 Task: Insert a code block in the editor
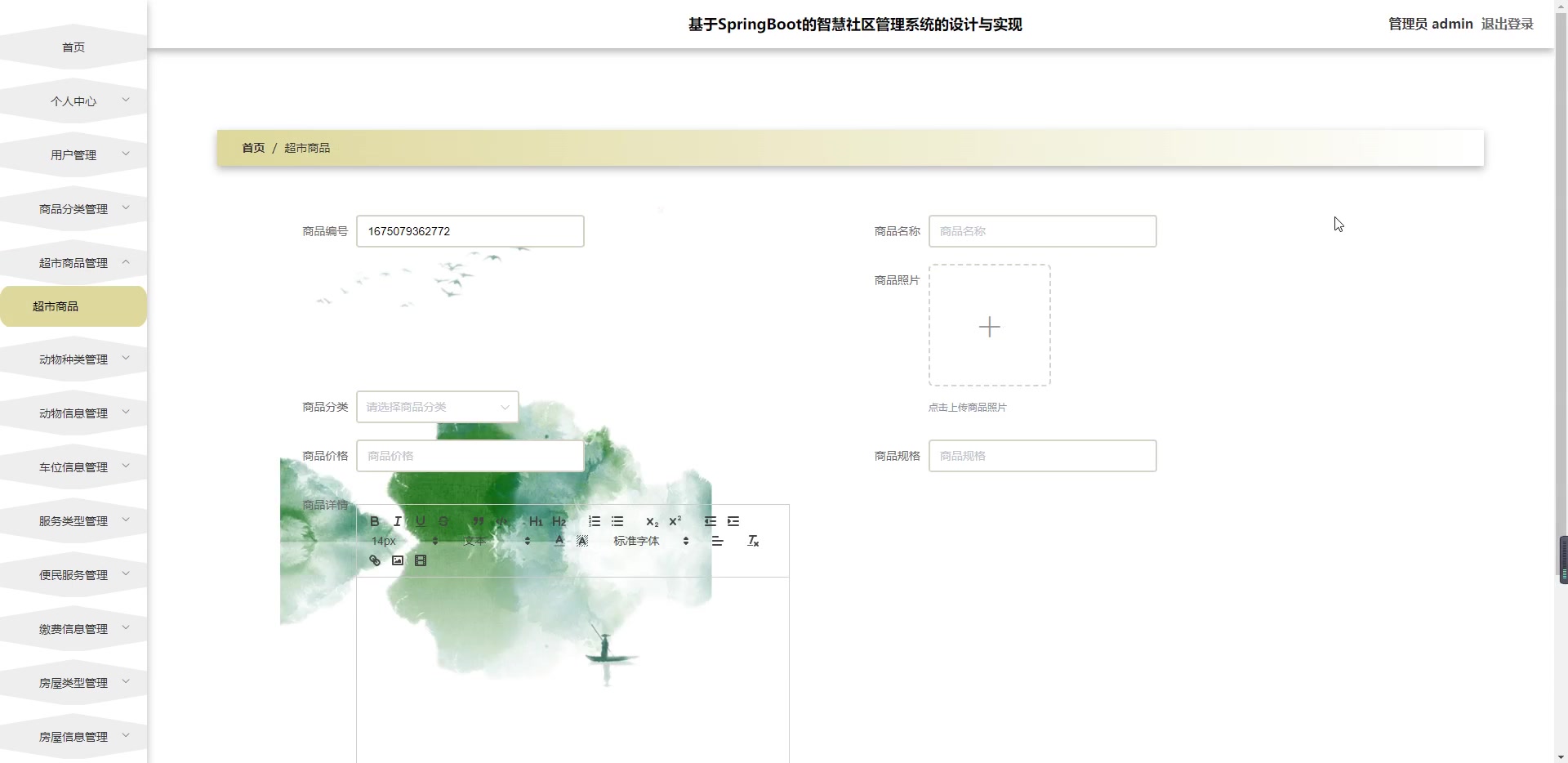pyautogui.click(x=501, y=521)
